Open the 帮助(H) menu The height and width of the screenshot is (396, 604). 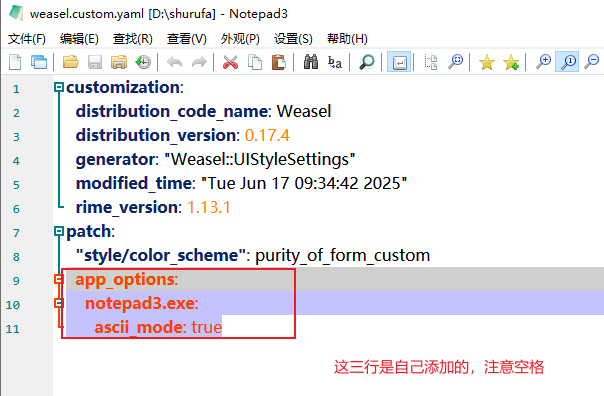[347, 39]
